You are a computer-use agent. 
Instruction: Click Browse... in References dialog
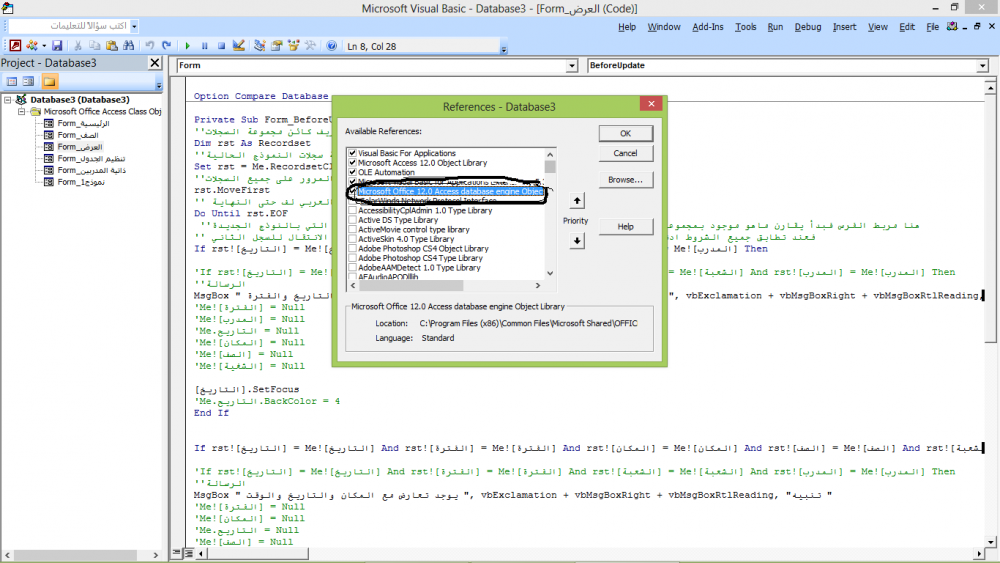626,180
